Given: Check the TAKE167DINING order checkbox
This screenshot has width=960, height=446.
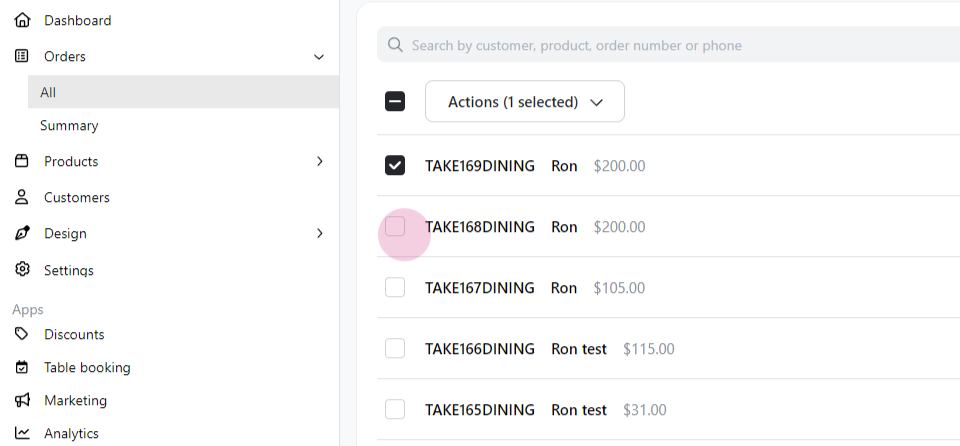Looking at the screenshot, I should point(395,287).
